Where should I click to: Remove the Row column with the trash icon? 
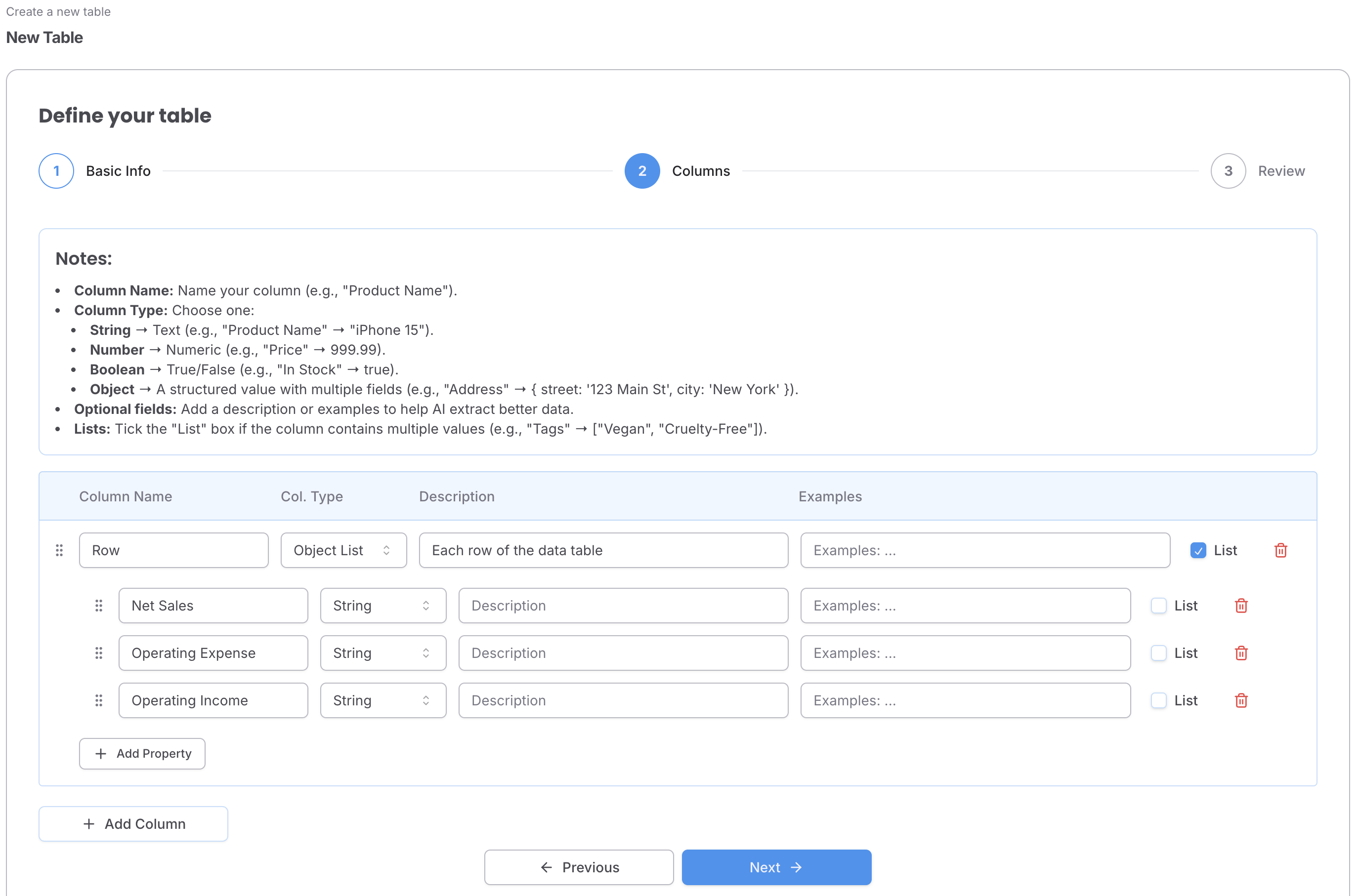tap(1281, 550)
